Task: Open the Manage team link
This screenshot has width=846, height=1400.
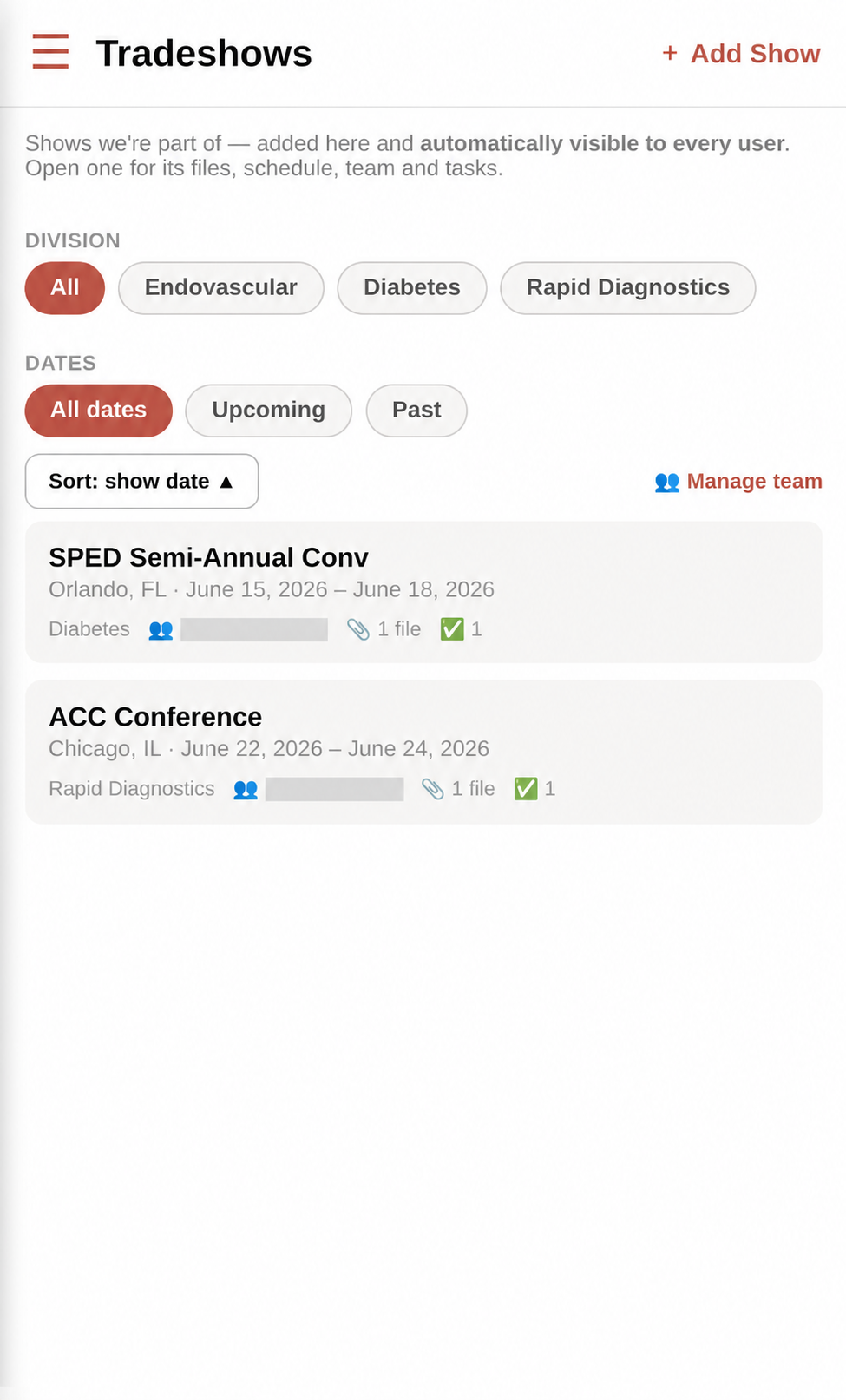Action: pos(738,482)
